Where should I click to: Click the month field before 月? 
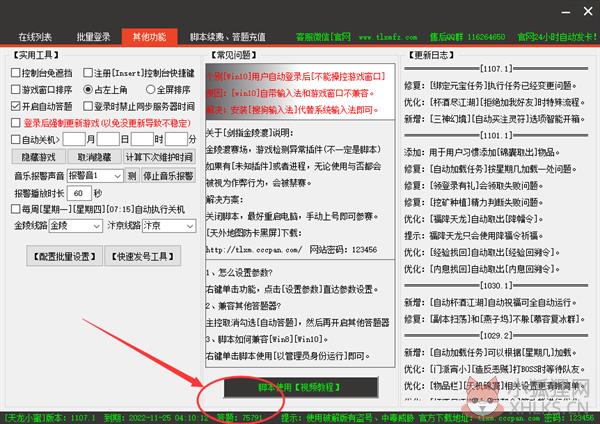(74, 139)
